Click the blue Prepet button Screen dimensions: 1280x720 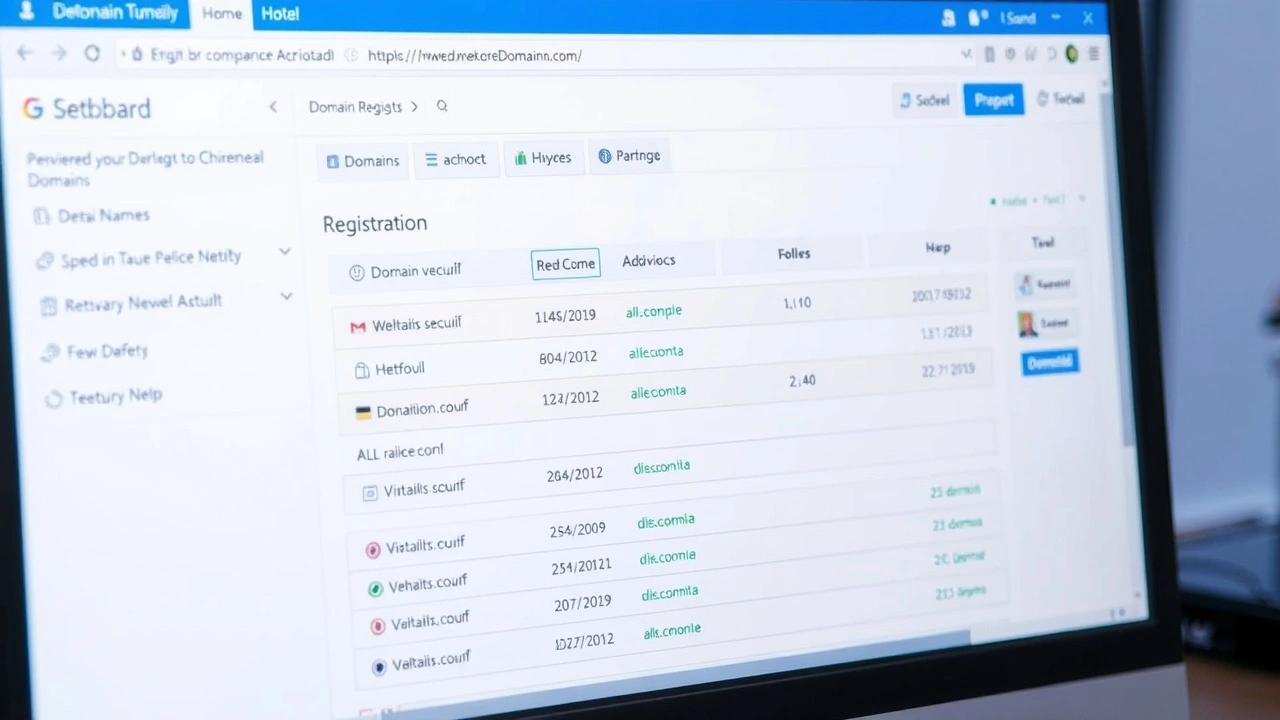point(993,100)
